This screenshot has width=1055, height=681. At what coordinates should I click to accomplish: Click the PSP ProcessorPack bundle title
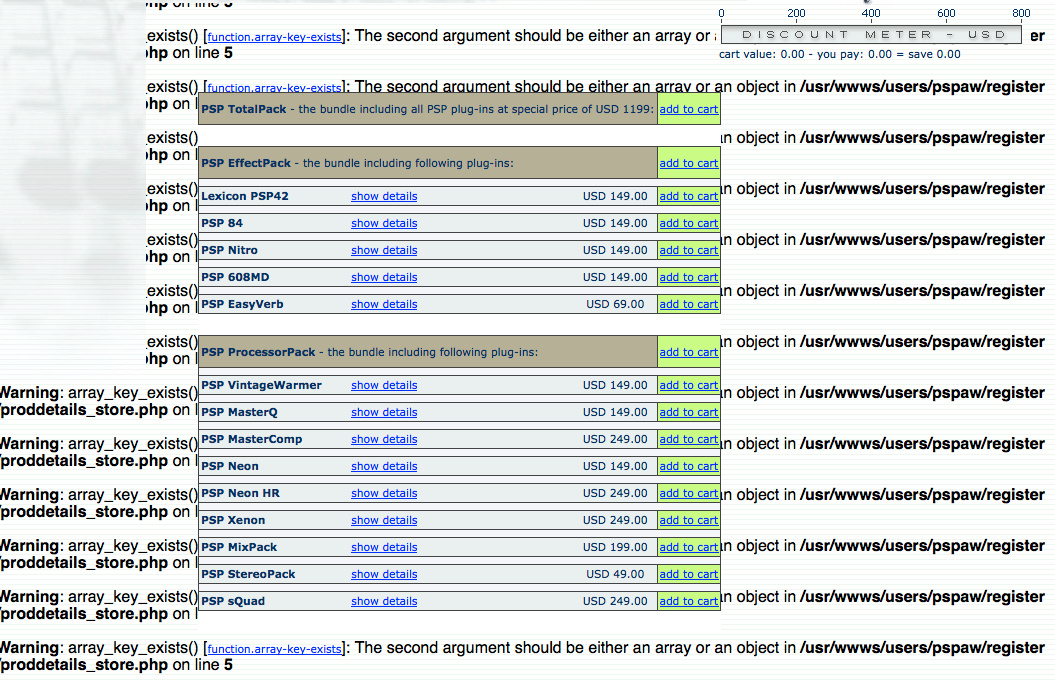(258, 352)
